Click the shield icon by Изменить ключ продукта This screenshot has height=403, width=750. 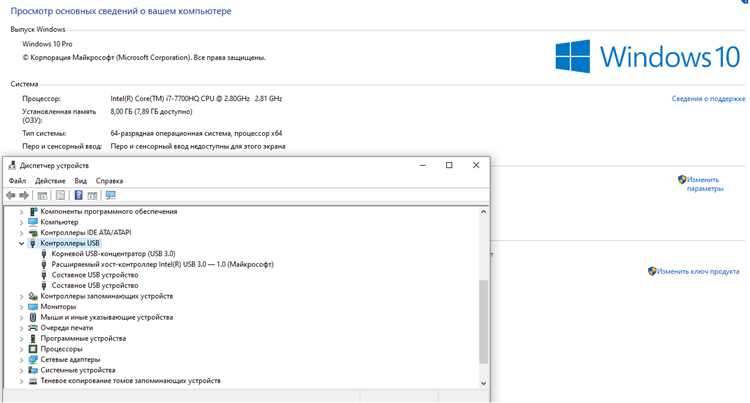652,271
